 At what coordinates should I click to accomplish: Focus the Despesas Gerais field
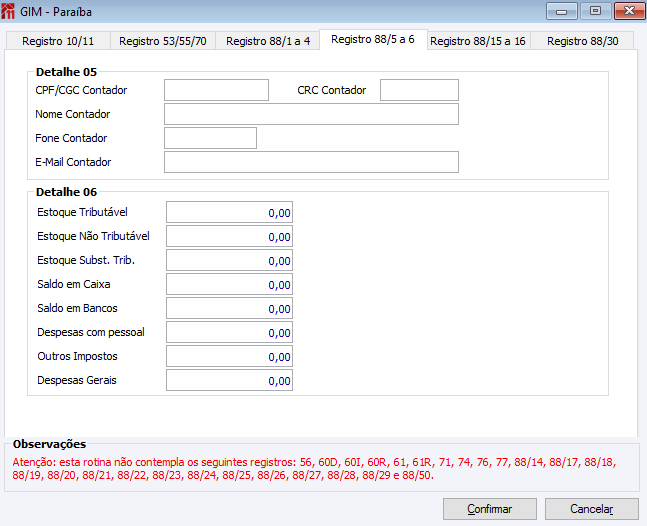229,380
